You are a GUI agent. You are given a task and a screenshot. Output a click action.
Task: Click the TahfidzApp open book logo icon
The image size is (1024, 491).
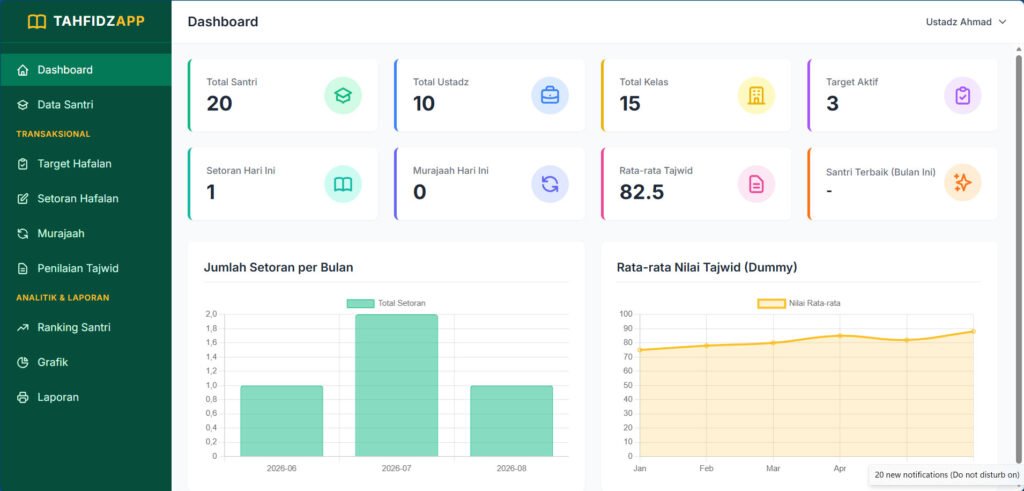pyautogui.click(x=37, y=22)
